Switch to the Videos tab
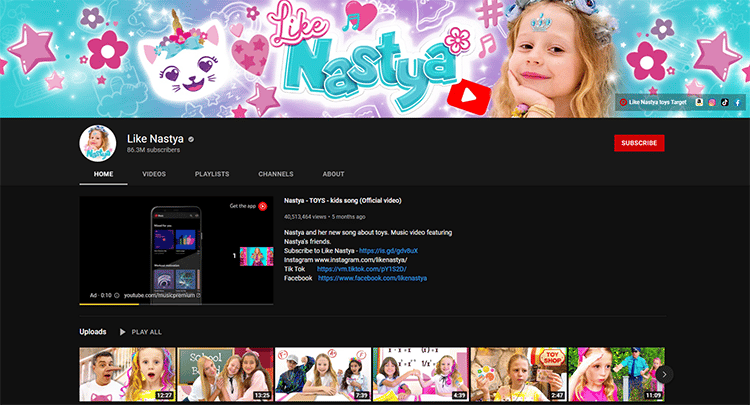 (x=154, y=174)
